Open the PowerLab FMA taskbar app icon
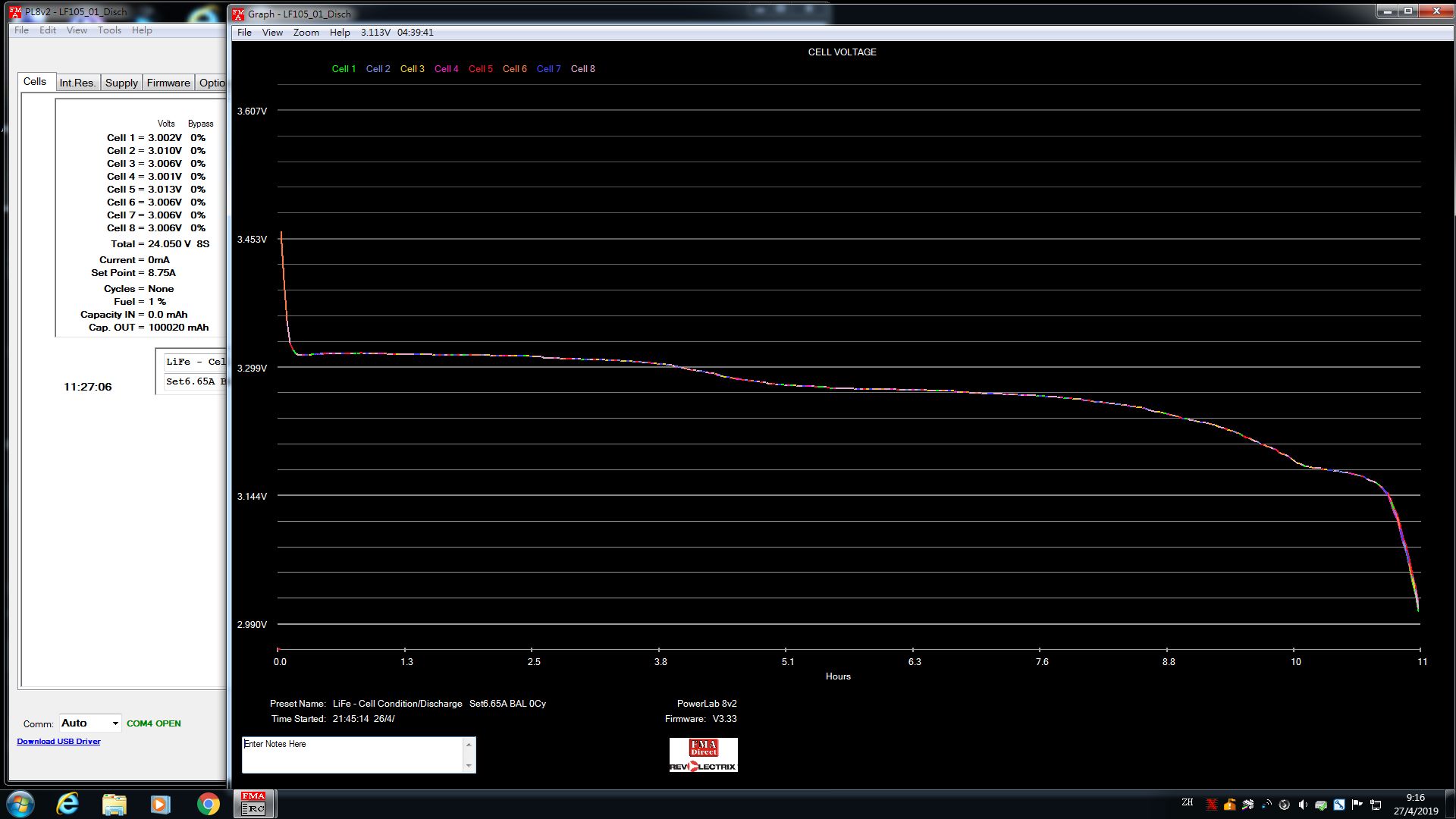The image size is (1456, 819). [x=253, y=804]
